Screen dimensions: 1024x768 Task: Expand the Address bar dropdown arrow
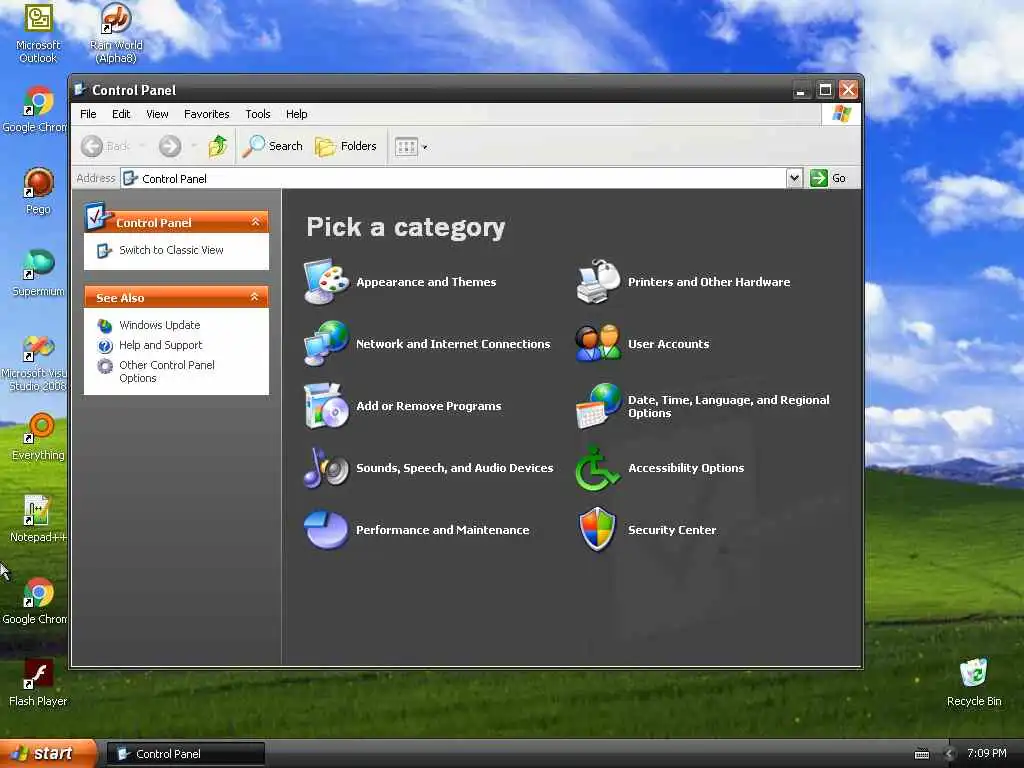tap(794, 178)
